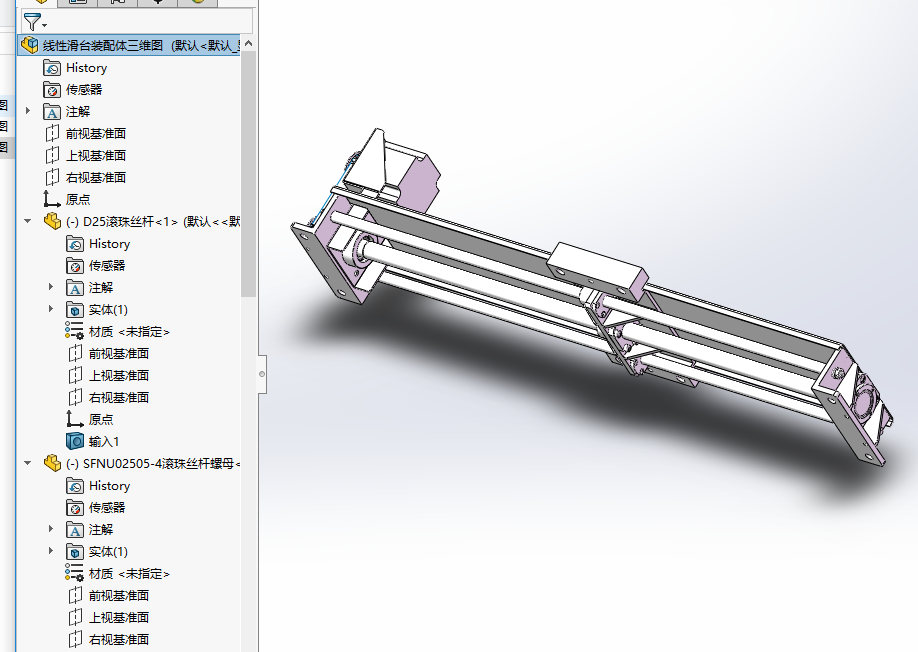Viewport: 918px width, 652px height.
Task: Select 上视基准面 under SFNU02505-4 nut
Action: pos(108,617)
